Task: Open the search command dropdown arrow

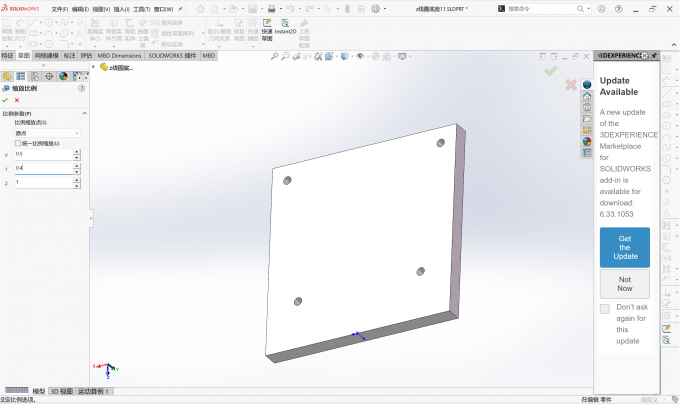Action: [588, 9]
